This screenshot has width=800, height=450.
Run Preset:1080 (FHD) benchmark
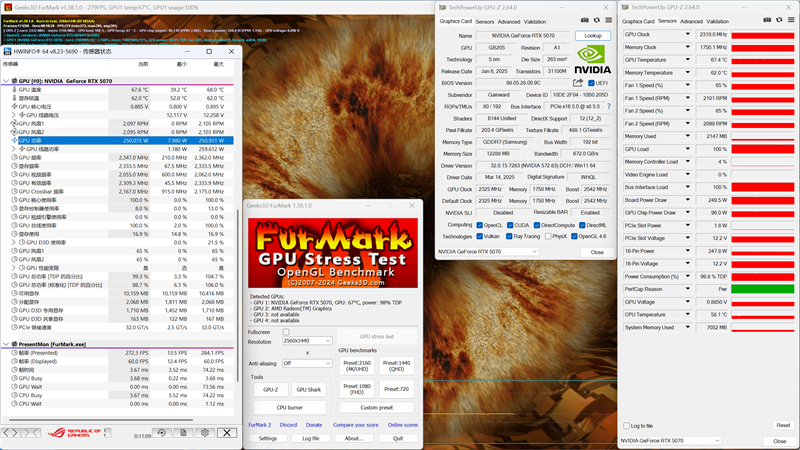357,389
